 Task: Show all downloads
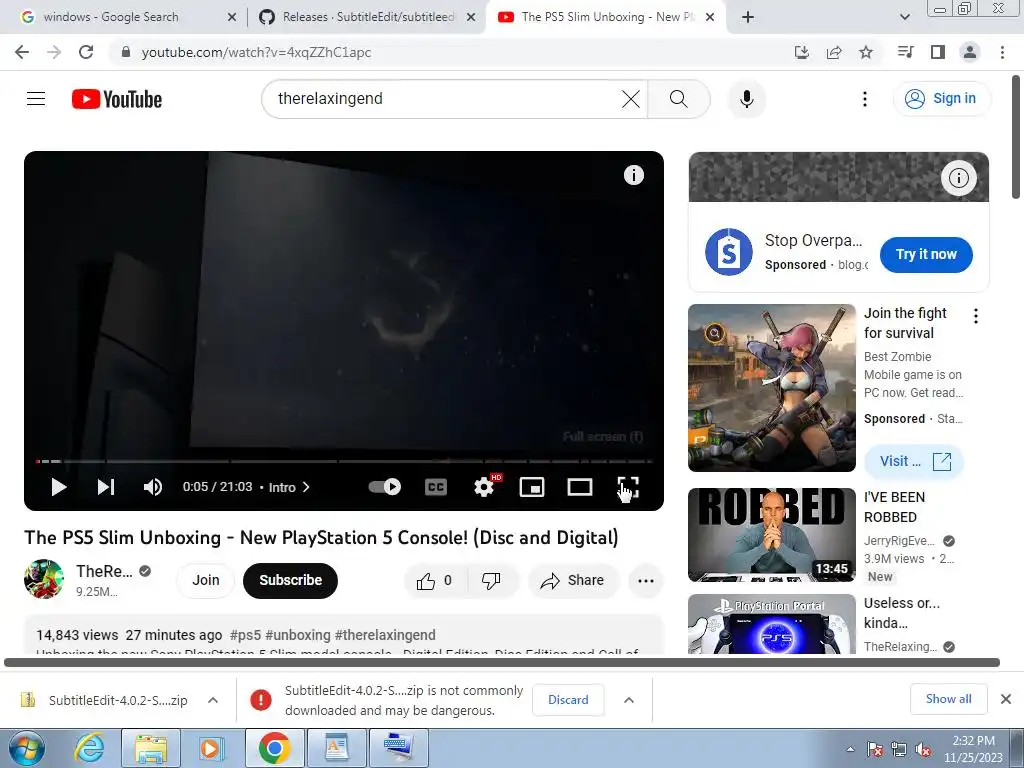pyautogui.click(x=948, y=699)
